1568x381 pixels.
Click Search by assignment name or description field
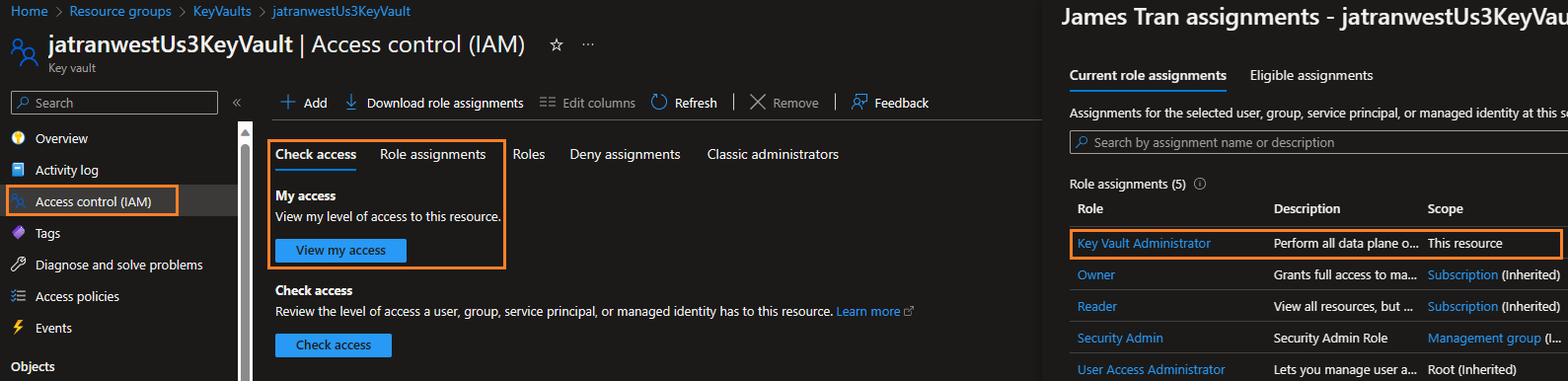(1318, 143)
